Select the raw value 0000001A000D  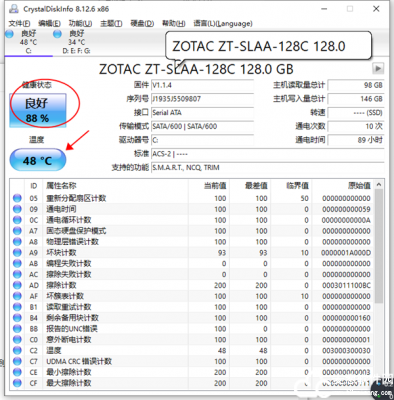coord(346,253)
